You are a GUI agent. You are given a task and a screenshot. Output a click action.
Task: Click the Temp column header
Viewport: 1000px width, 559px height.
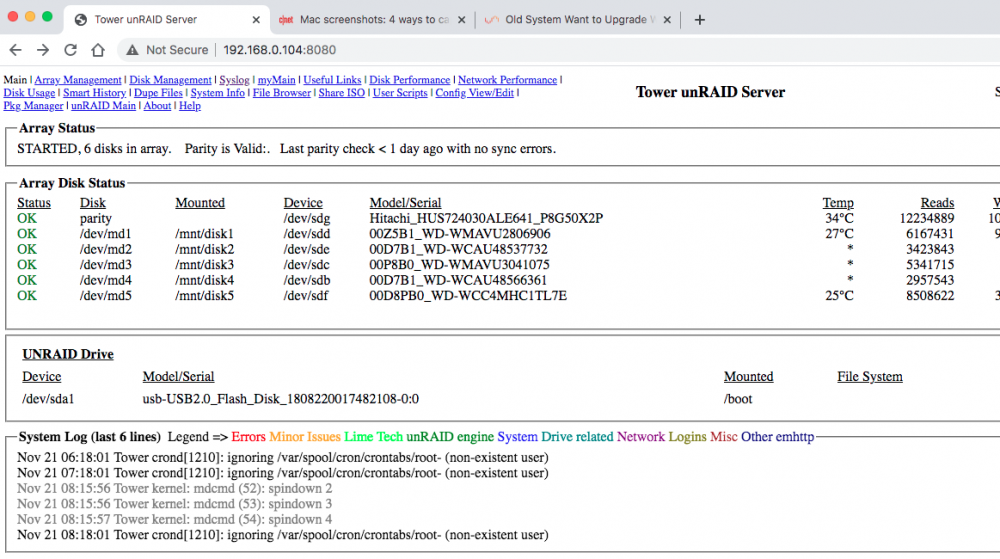pyautogui.click(x=838, y=203)
